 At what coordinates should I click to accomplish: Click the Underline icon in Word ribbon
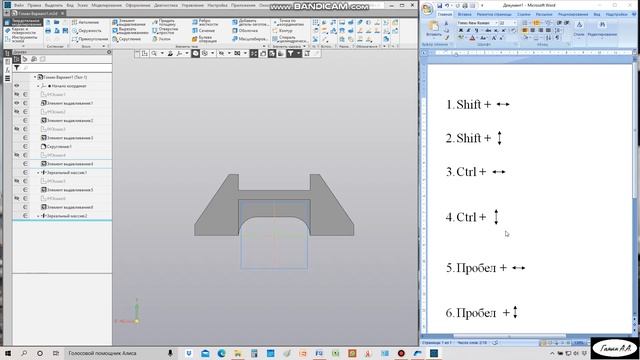476,30
